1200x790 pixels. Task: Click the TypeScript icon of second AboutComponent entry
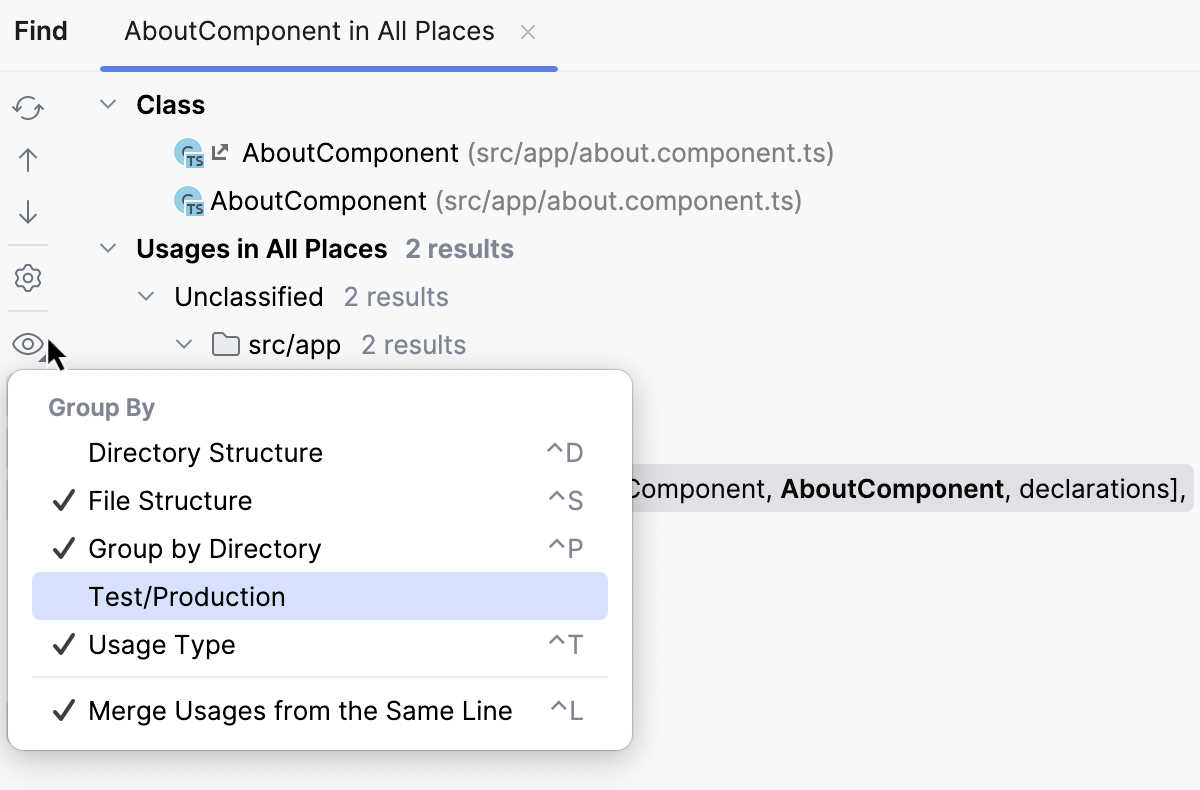(189, 202)
